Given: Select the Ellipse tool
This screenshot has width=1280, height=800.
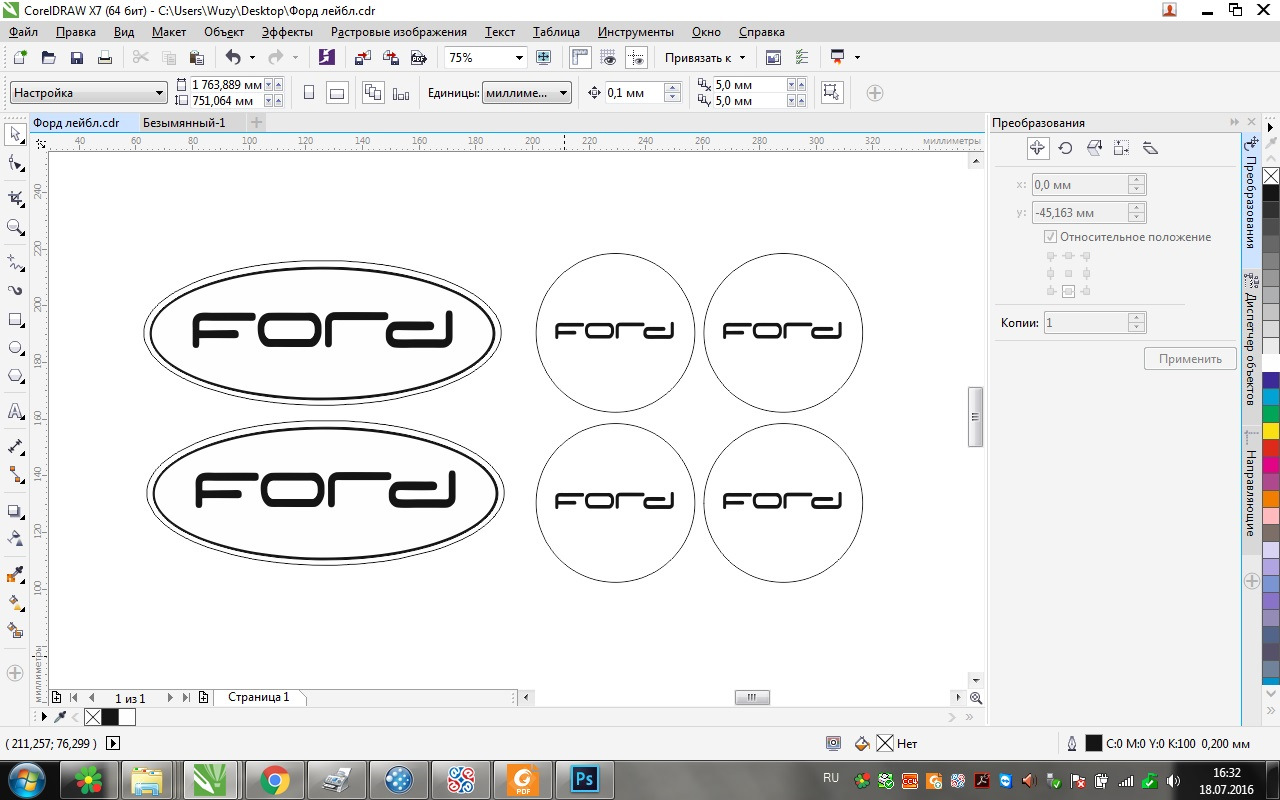Looking at the screenshot, I should pos(15,348).
